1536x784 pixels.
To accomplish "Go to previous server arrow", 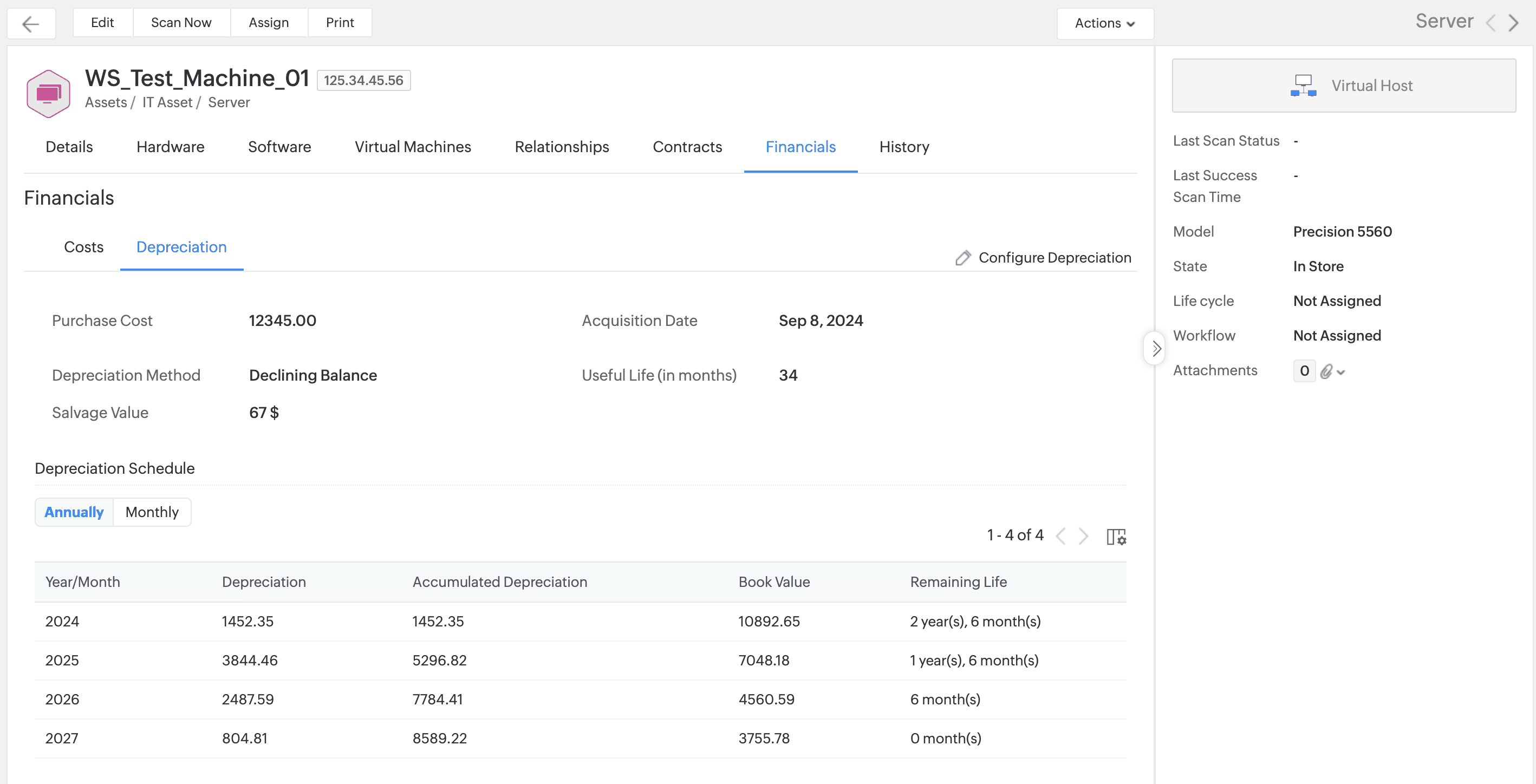I will click(x=1491, y=23).
